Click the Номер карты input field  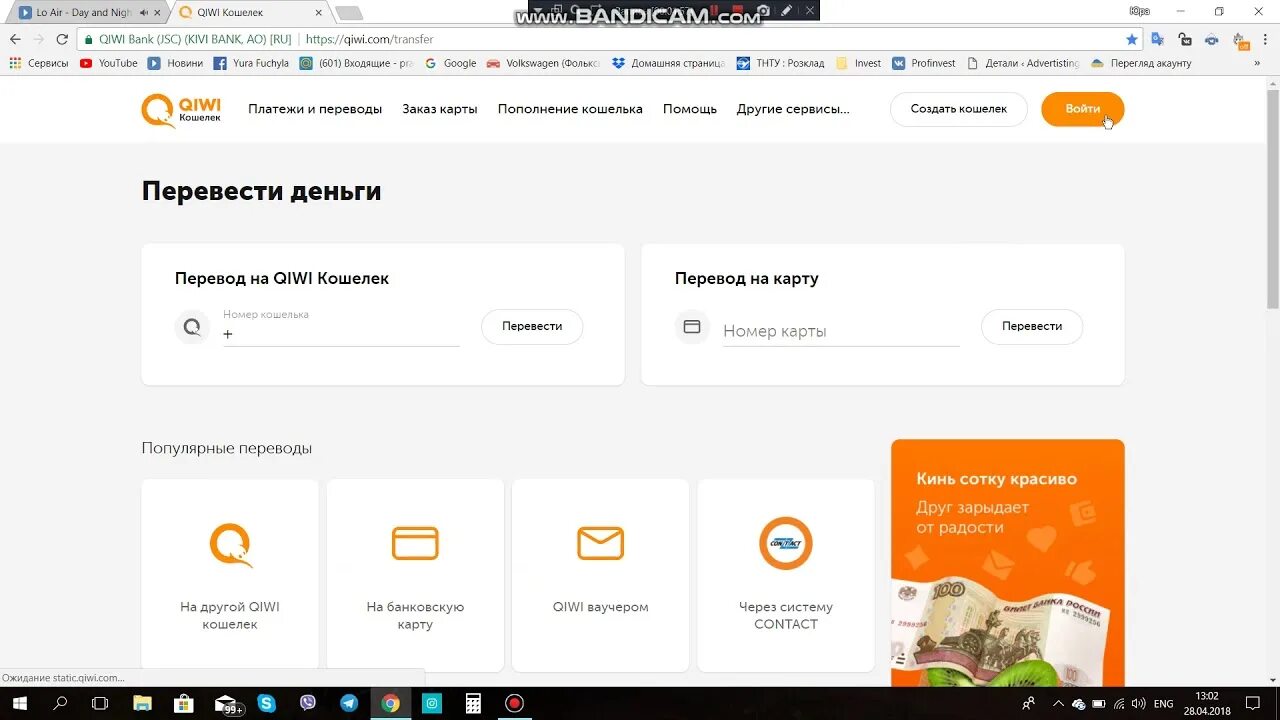[x=841, y=331]
